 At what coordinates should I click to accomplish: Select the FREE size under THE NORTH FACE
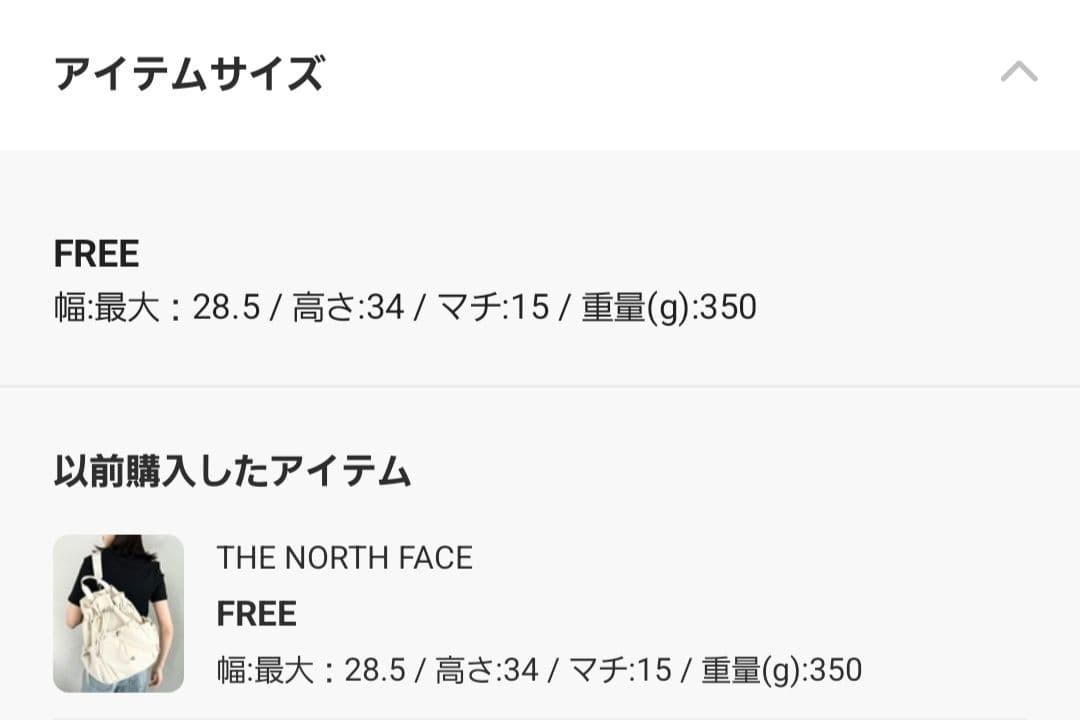point(256,613)
